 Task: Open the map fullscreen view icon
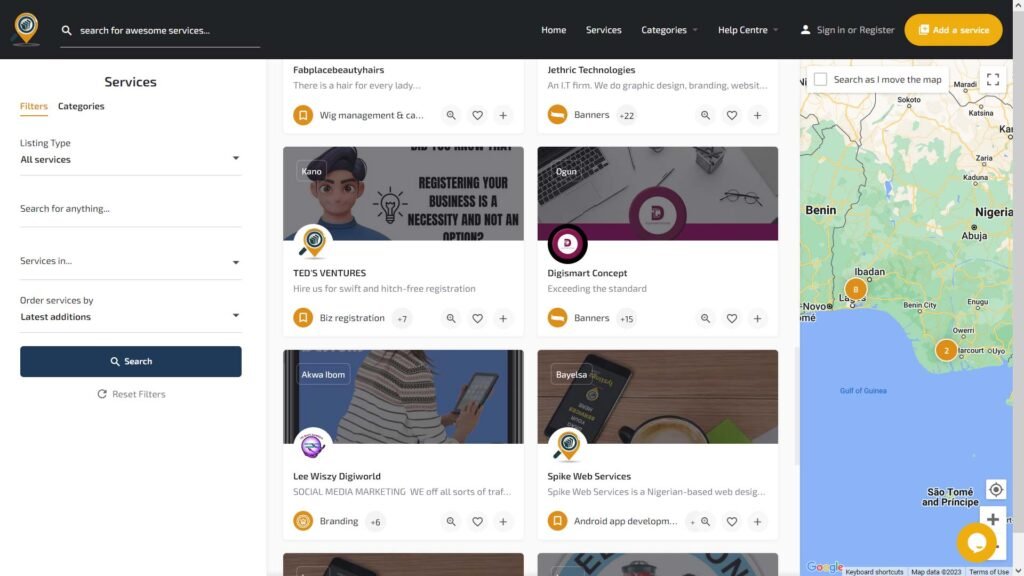tap(993, 79)
